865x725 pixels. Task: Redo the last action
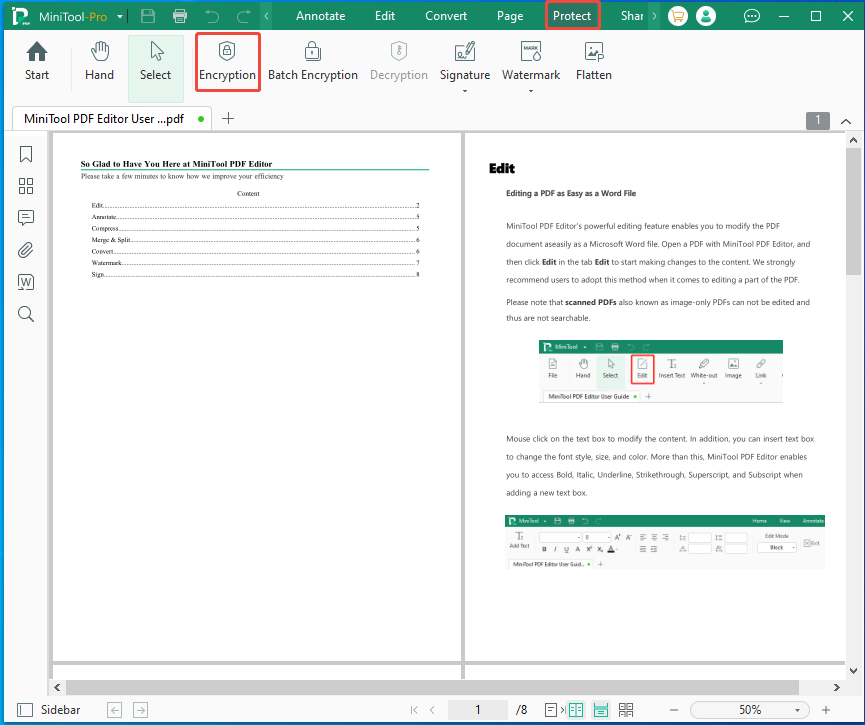click(x=244, y=16)
